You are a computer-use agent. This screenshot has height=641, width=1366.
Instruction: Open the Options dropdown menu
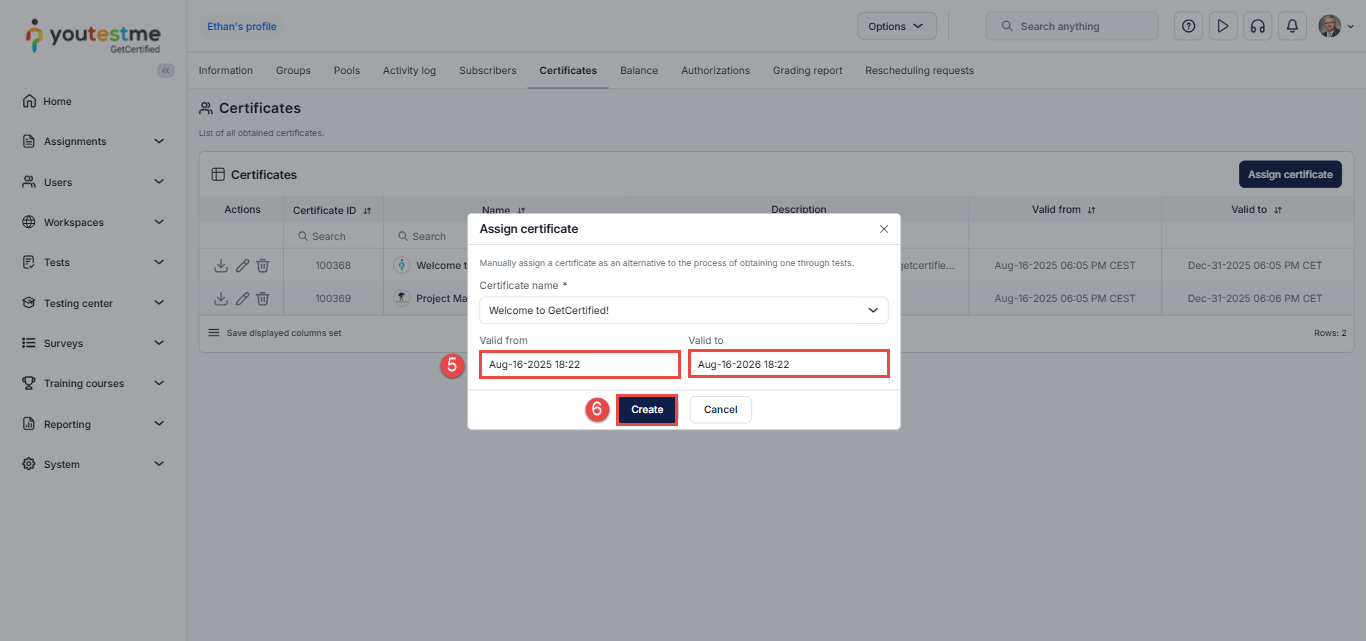tap(896, 26)
